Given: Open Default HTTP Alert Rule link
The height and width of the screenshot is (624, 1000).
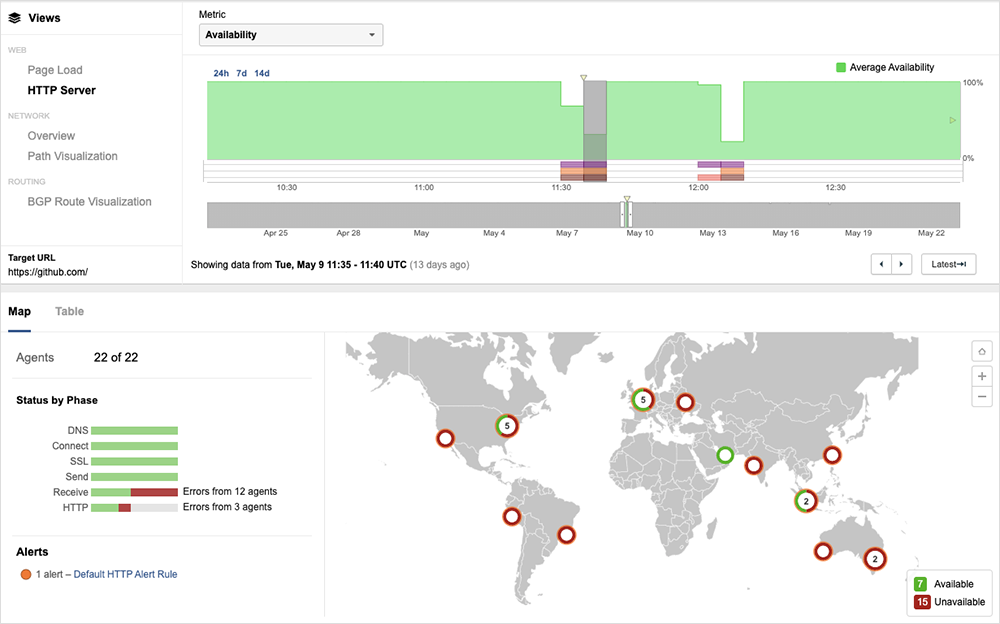Looking at the screenshot, I should tap(125, 574).
